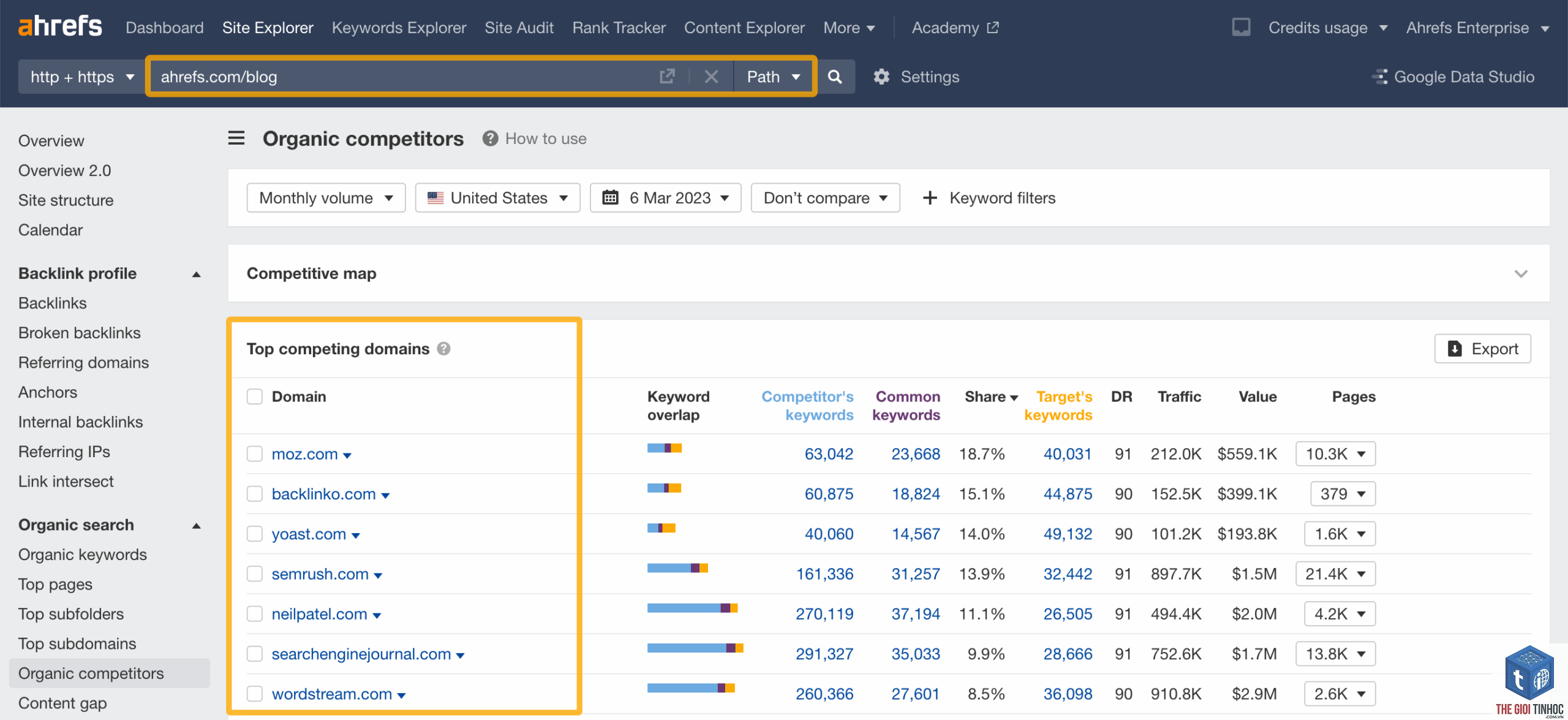
Task: Click searchenginejournal.com keyword overlap bar
Action: [x=695, y=648]
